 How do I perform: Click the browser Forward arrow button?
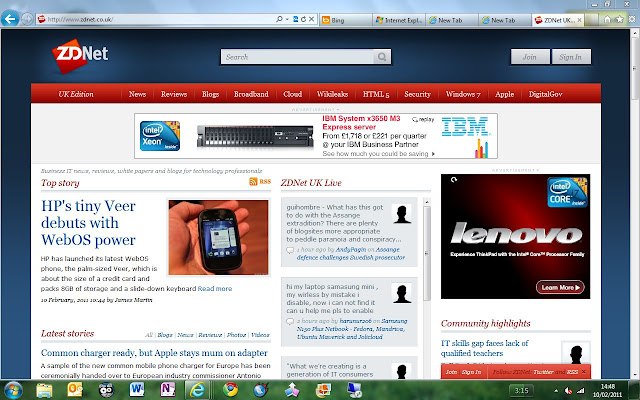27,19
